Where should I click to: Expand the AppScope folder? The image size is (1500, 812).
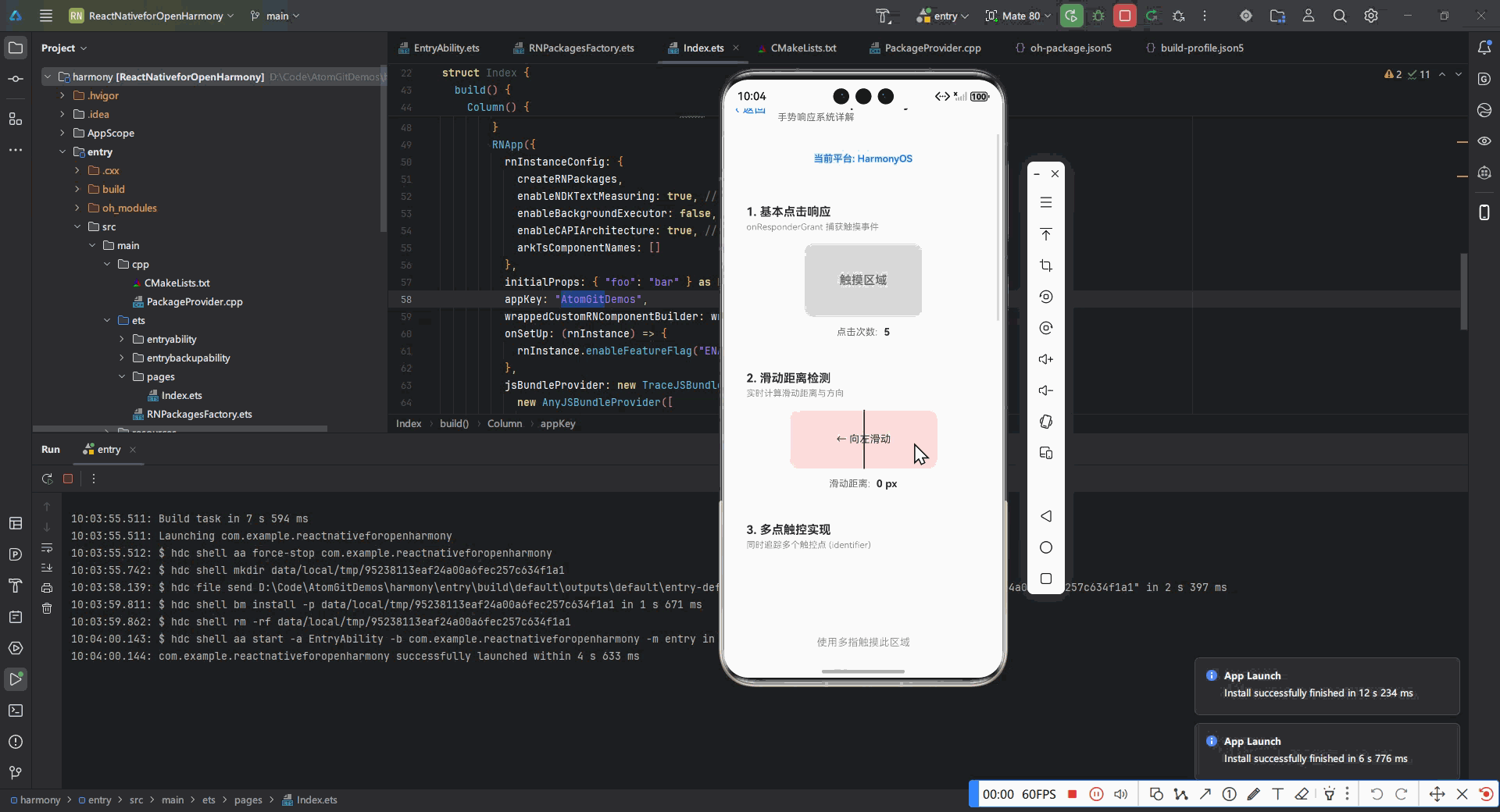(x=62, y=133)
